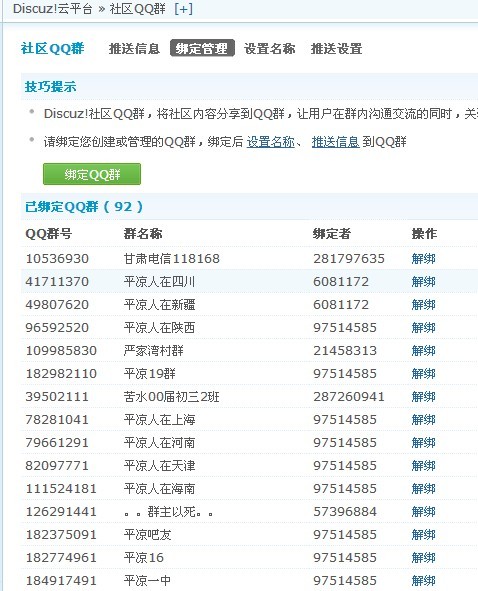Click the green 绑定QQ群 button
478x591 pixels.
point(92,174)
